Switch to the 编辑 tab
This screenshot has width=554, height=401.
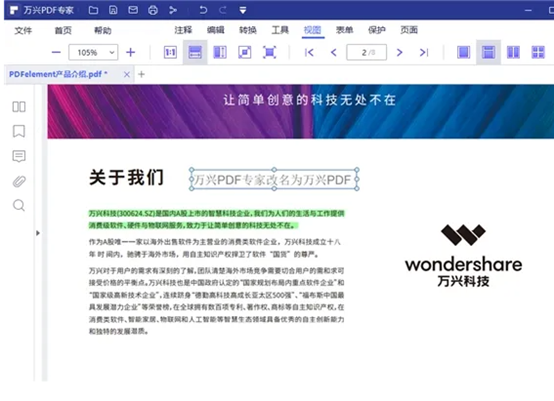pyautogui.click(x=216, y=30)
